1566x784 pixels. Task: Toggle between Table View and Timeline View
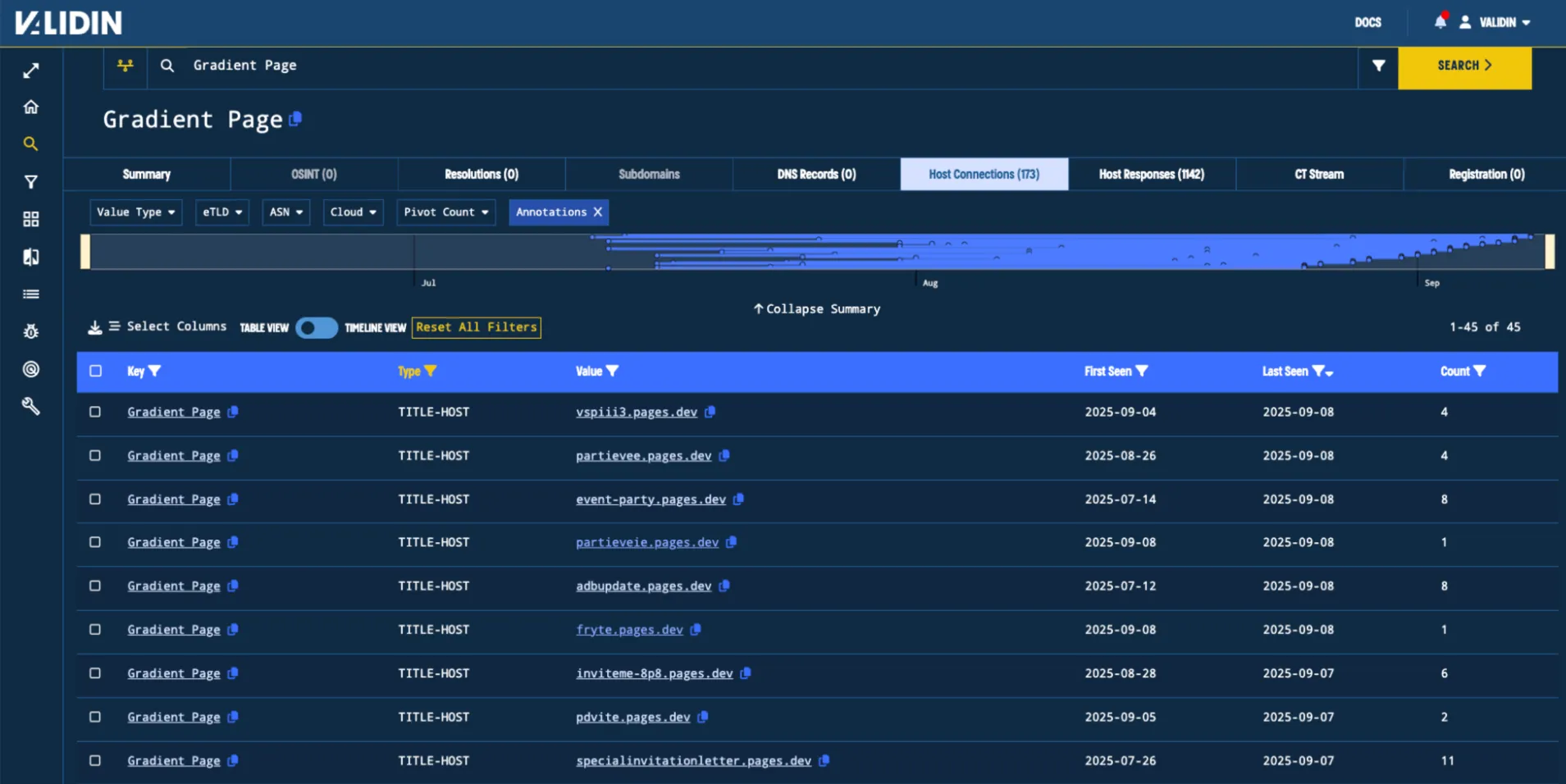(x=317, y=327)
